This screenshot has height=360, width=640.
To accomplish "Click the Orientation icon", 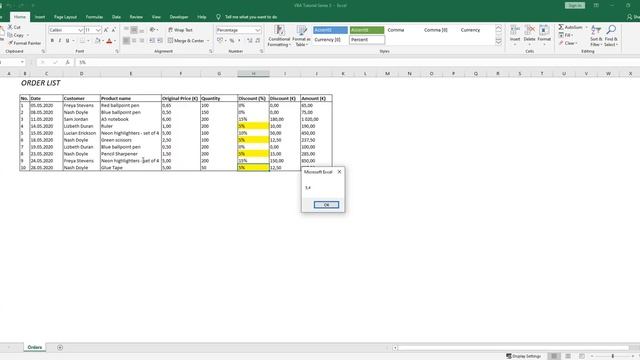I will click(153, 30).
